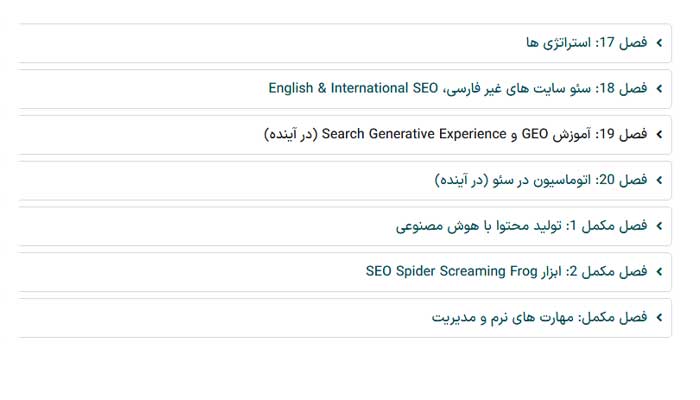Viewport: 700px width, 400px height.
Task: Expand the arrow beside فصل مکمل 2
Action: coord(659,271)
